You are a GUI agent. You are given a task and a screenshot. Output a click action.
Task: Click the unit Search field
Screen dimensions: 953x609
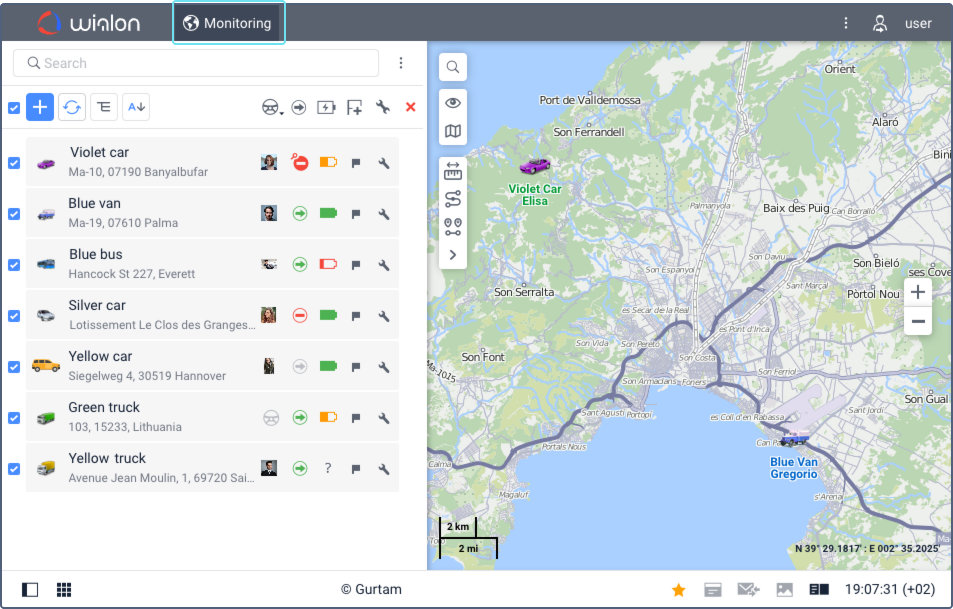(196, 63)
